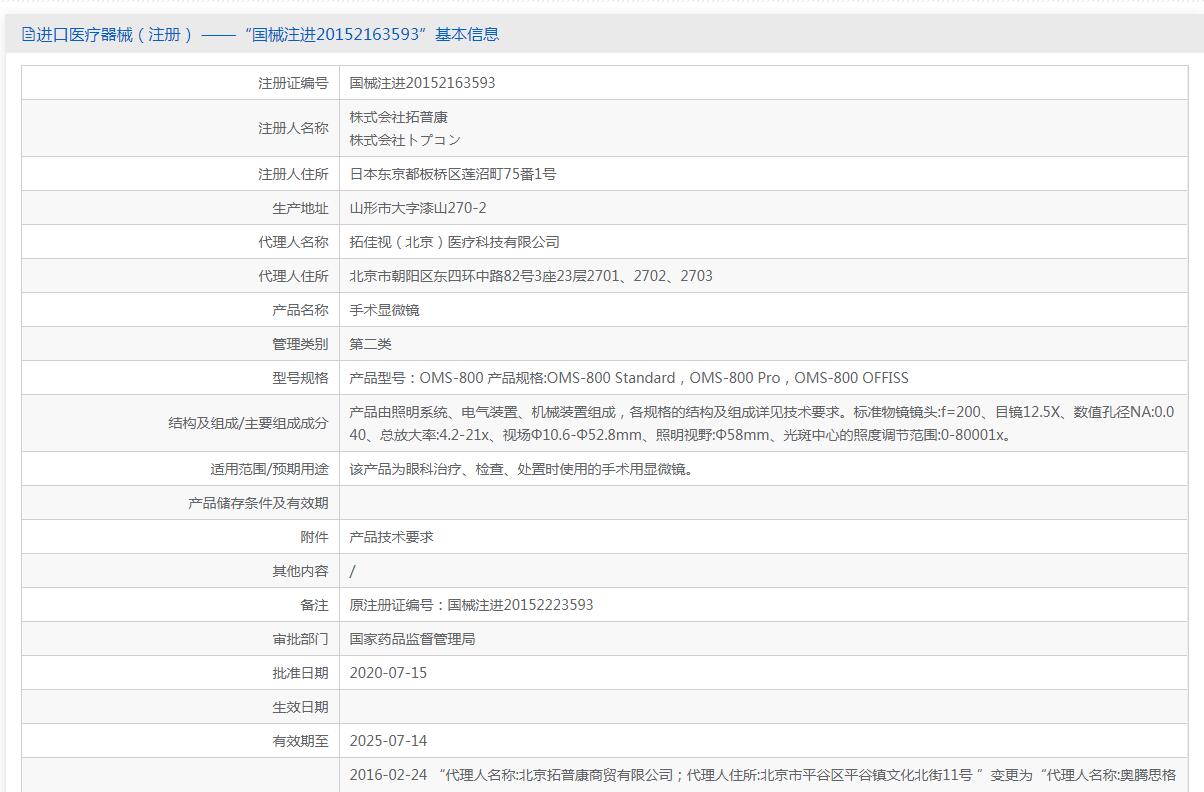Screen dimensions: 1204x792
Task: Click the 注册人名称 label
Action: 293,128
